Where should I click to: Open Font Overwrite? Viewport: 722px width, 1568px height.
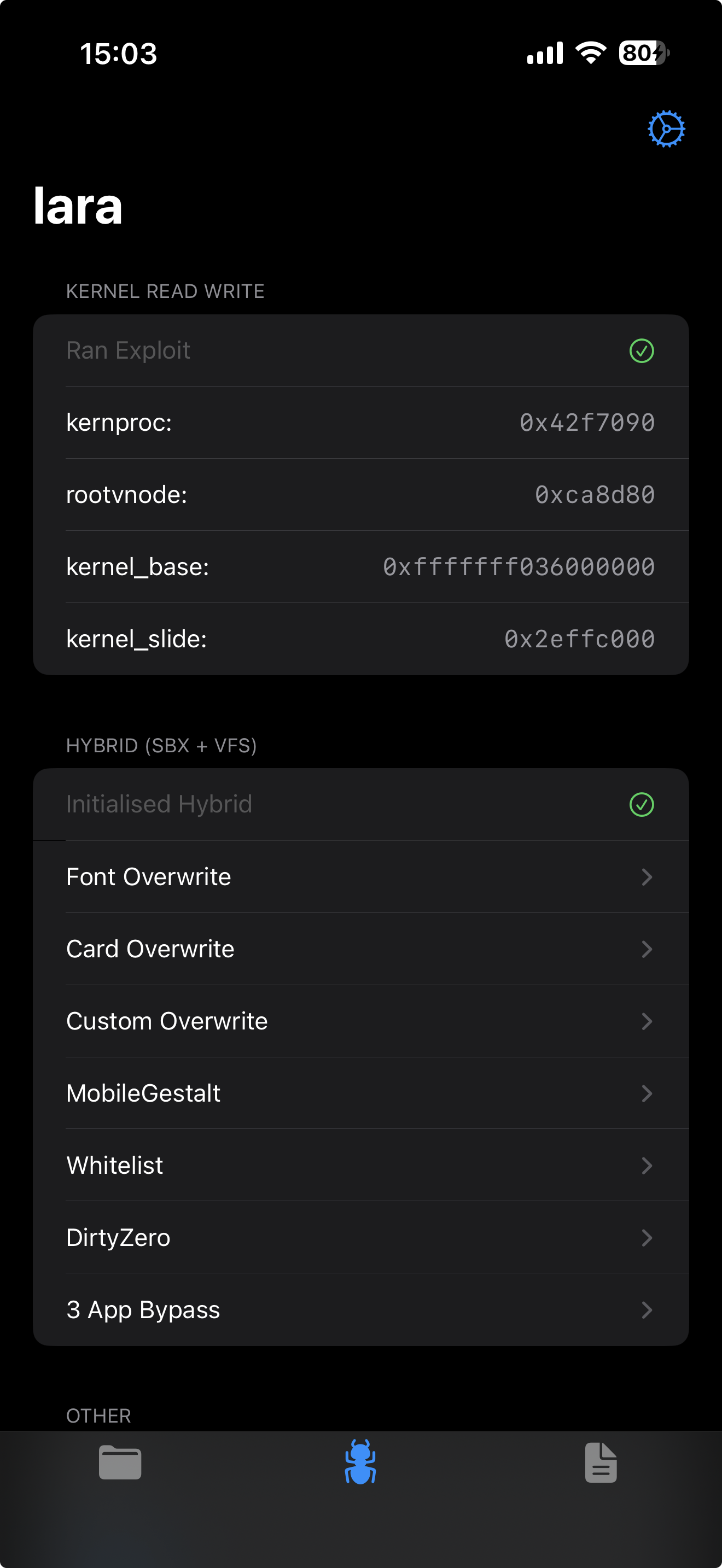pos(361,876)
